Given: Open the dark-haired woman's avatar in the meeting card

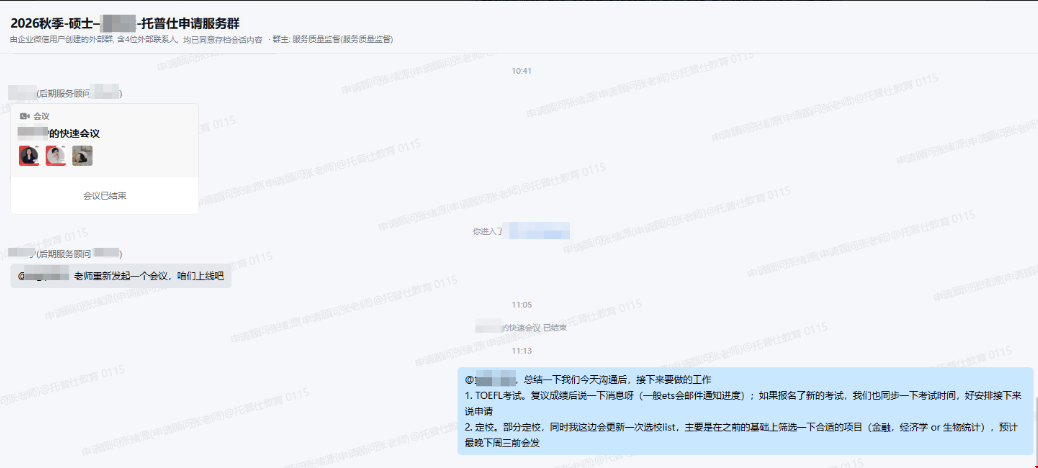Looking at the screenshot, I should [29, 156].
